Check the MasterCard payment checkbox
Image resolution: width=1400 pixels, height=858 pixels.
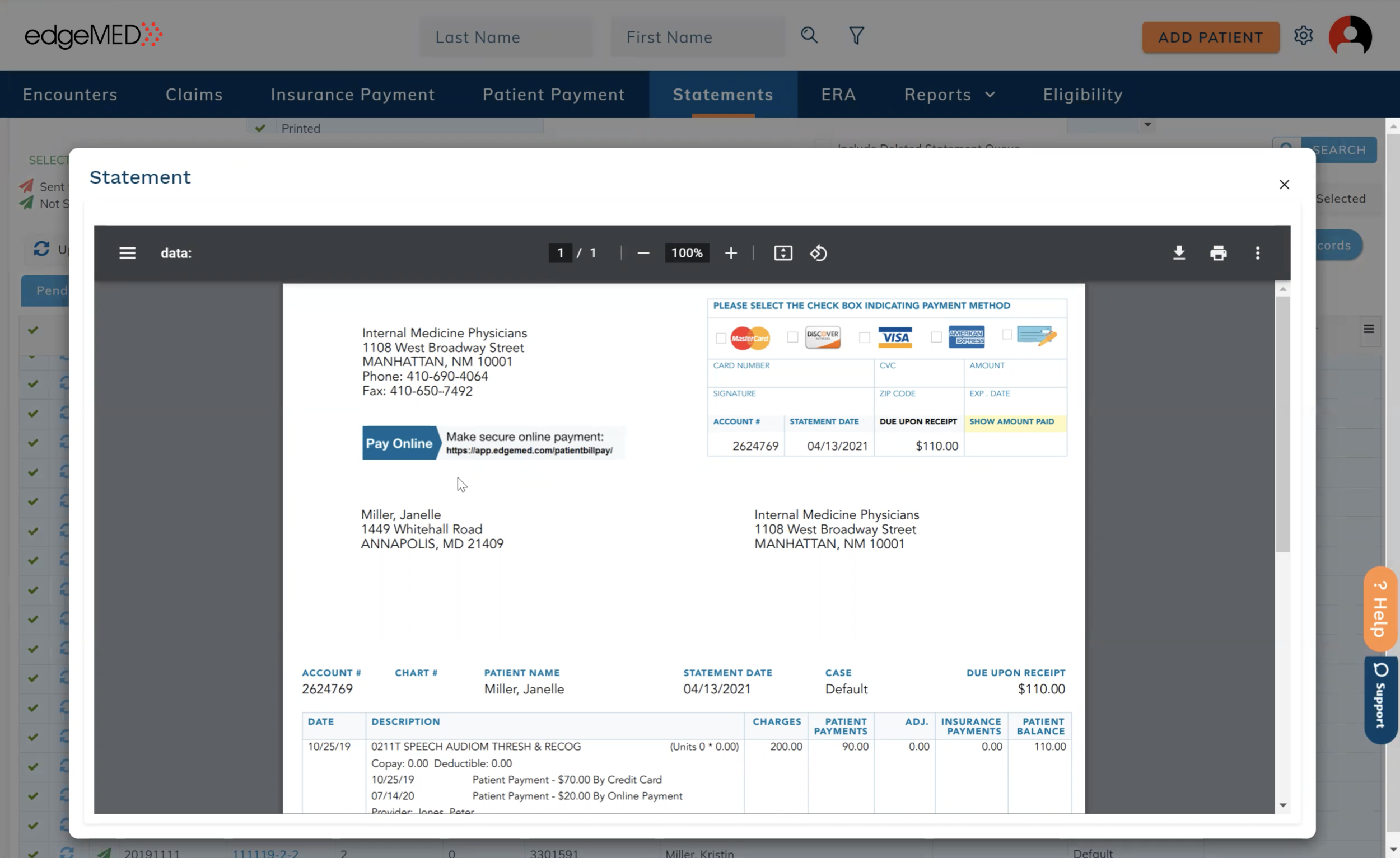tap(721, 339)
